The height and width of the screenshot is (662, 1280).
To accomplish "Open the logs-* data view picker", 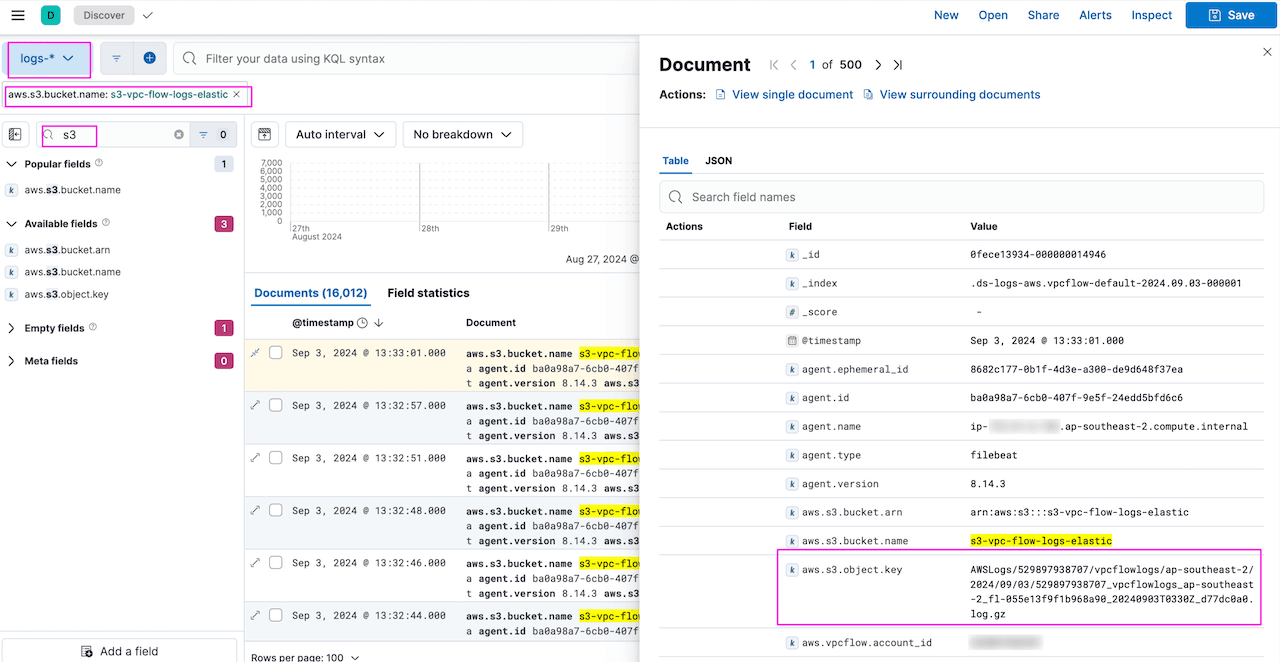I will pos(48,59).
